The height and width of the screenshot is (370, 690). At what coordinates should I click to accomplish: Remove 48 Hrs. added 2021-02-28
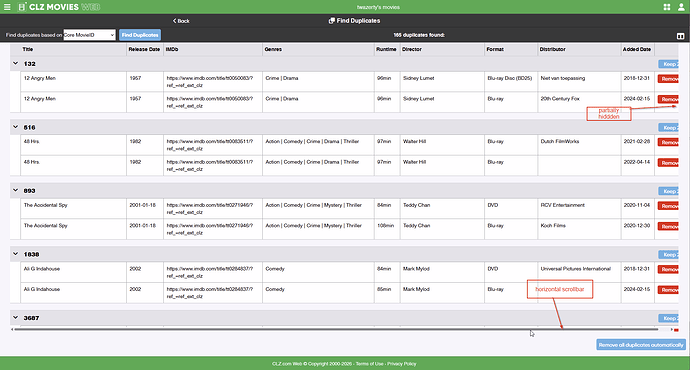pyautogui.click(x=668, y=142)
